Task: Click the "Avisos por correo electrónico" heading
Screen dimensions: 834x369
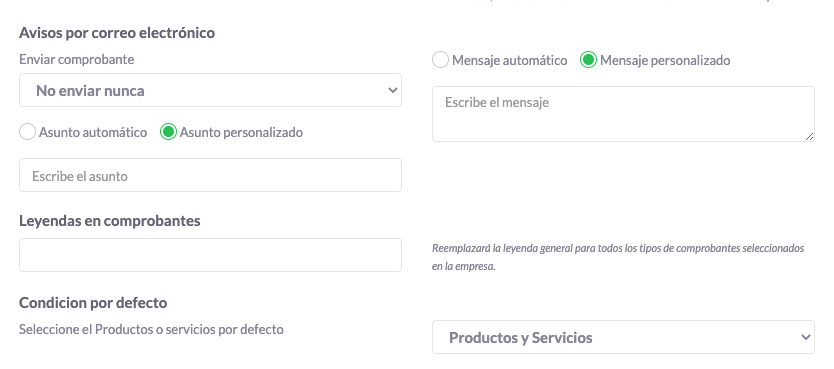Action: pos(117,33)
